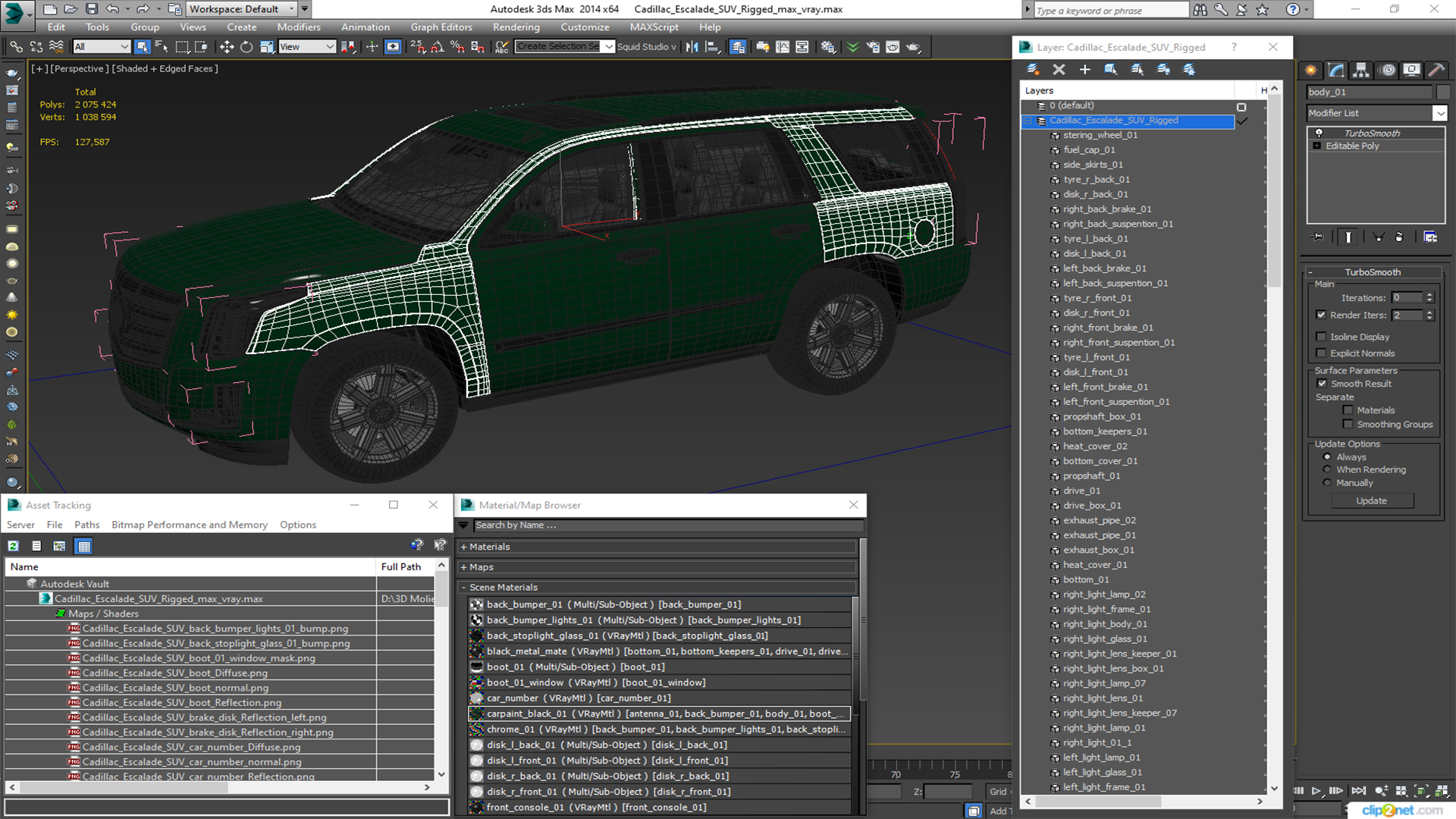Open the Workspace: Default dropdown
The width and height of the screenshot is (1456, 819).
[x=242, y=9]
